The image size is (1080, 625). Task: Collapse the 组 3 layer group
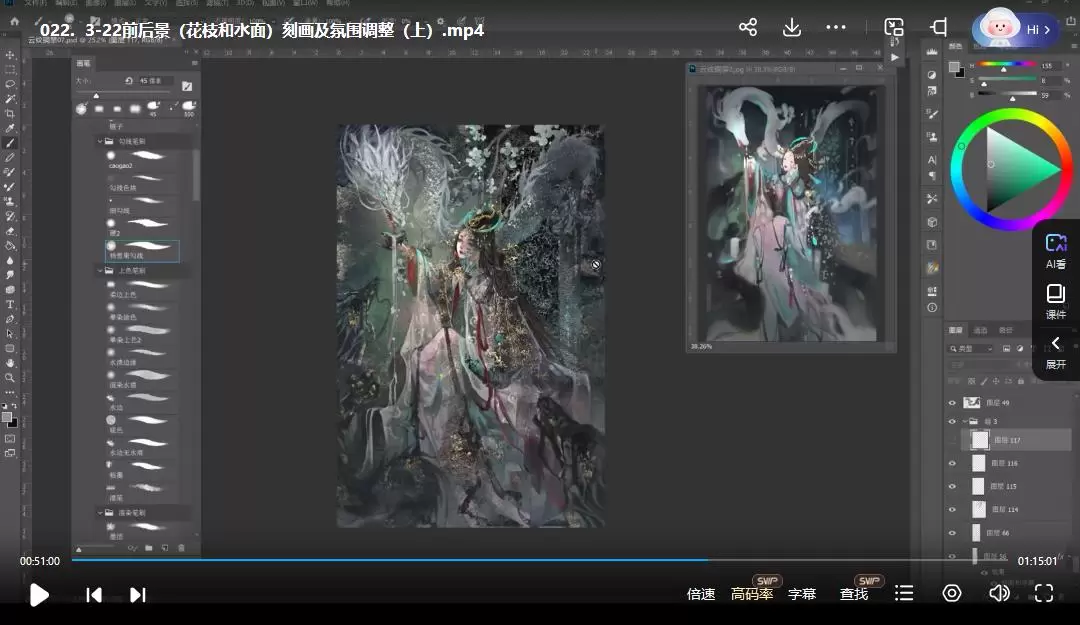(x=964, y=421)
